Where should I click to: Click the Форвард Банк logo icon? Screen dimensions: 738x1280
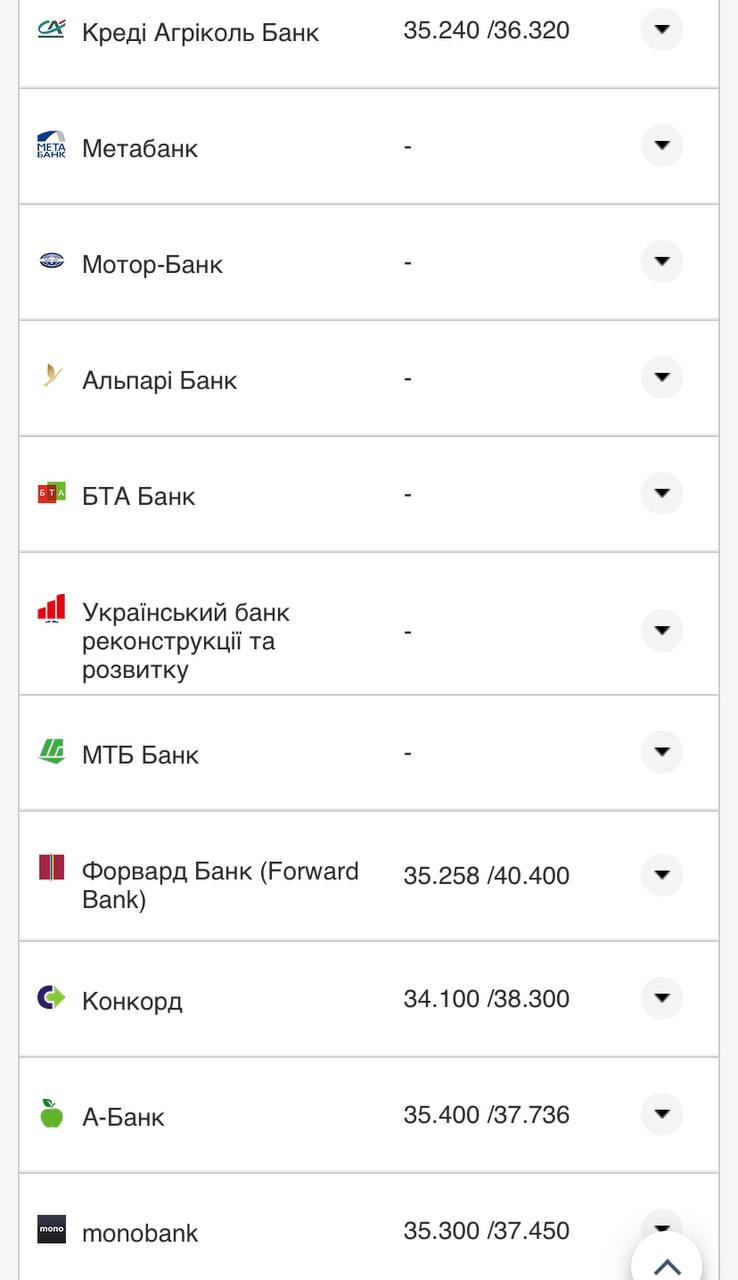pyautogui.click(x=51, y=867)
